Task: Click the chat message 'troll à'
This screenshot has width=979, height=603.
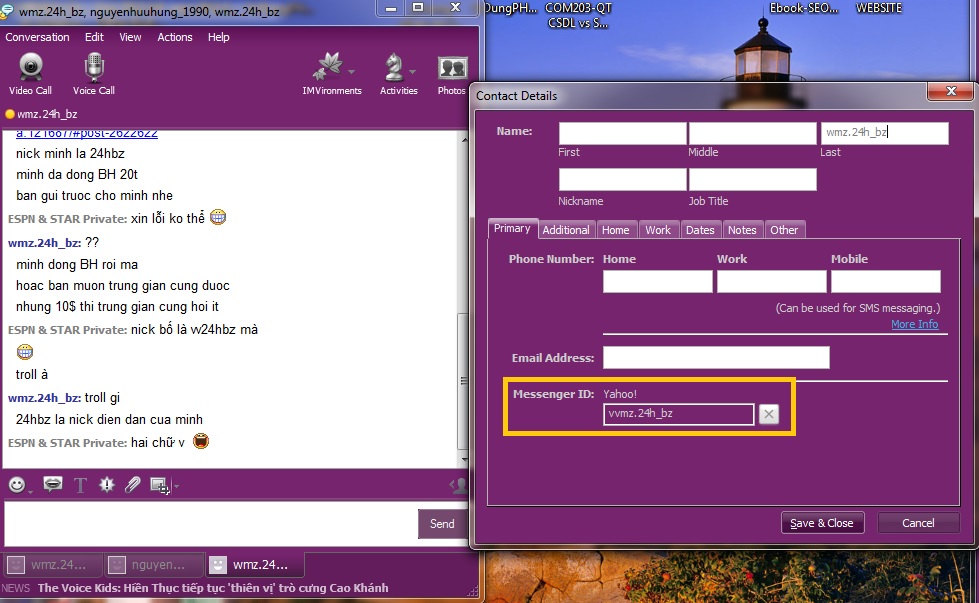Action: click(x=32, y=375)
